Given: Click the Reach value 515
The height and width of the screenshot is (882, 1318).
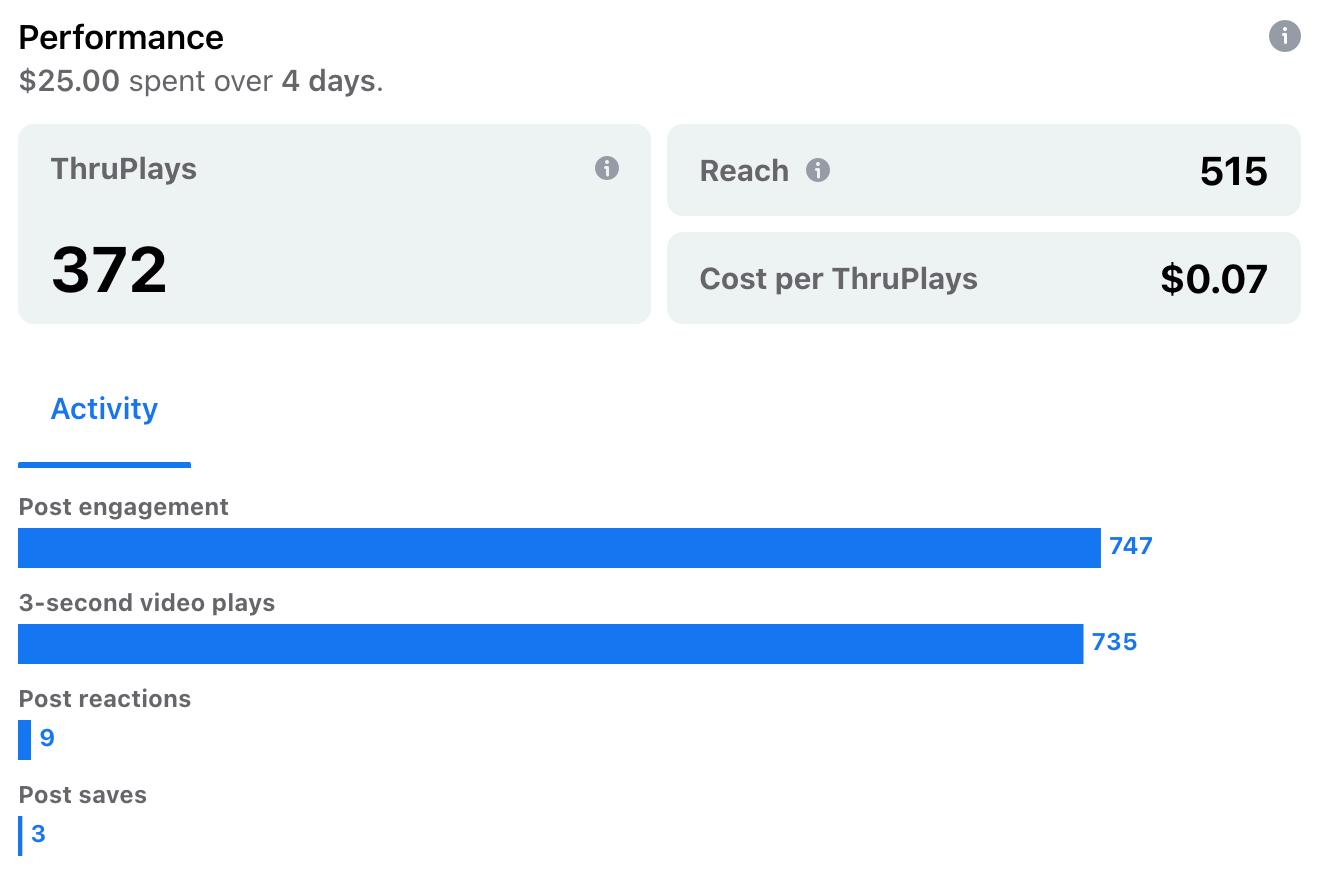Looking at the screenshot, I should pyautogui.click(x=1233, y=172).
